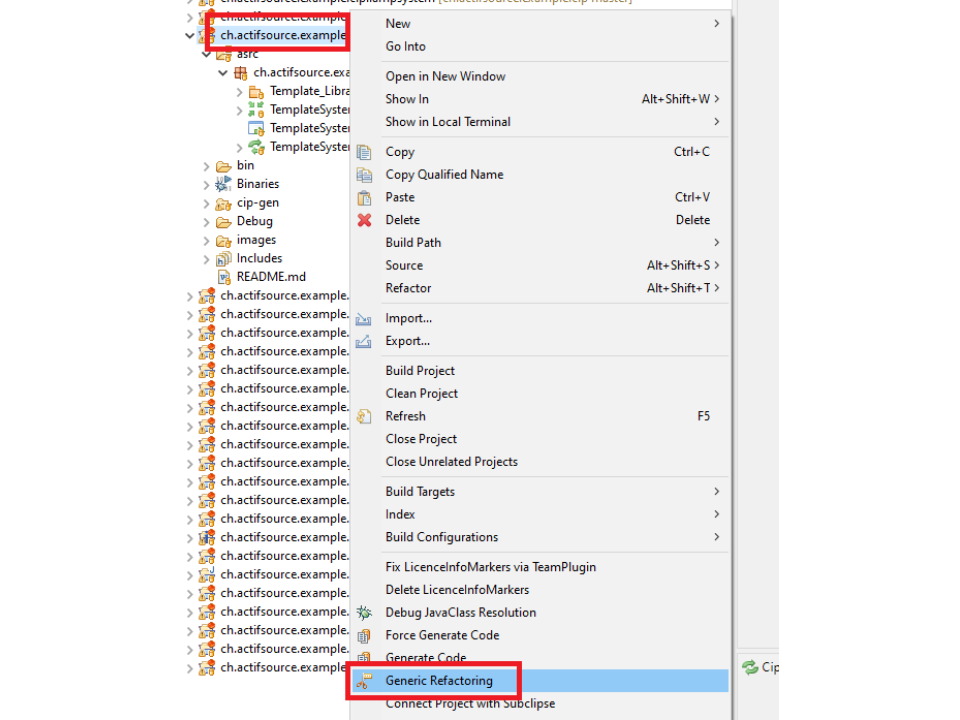Image resolution: width=960 pixels, height=720 pixels.
Task: Collapse the asrc folder node
Action: click(x=207, y=54)
